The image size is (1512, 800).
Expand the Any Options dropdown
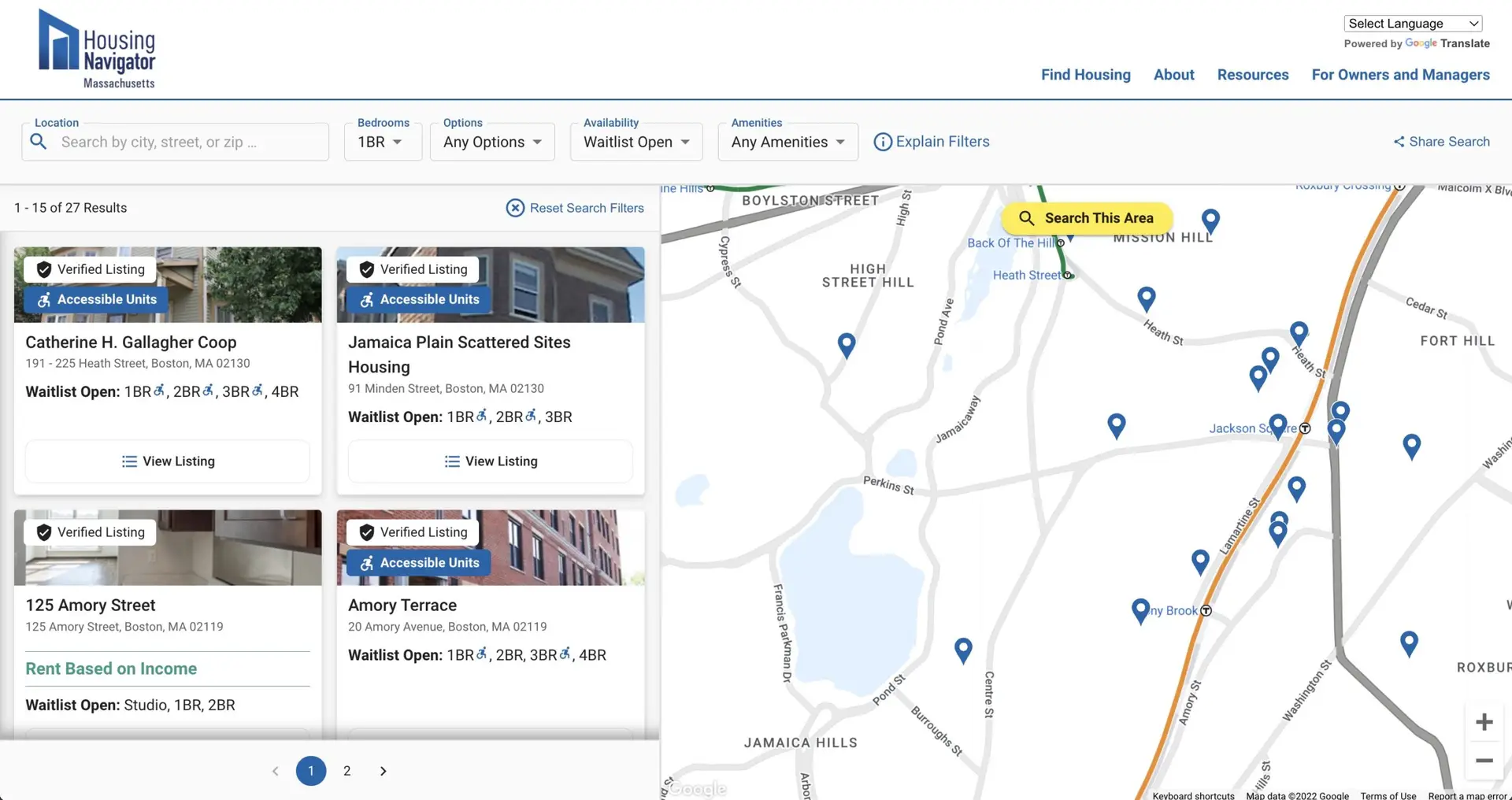492,142
